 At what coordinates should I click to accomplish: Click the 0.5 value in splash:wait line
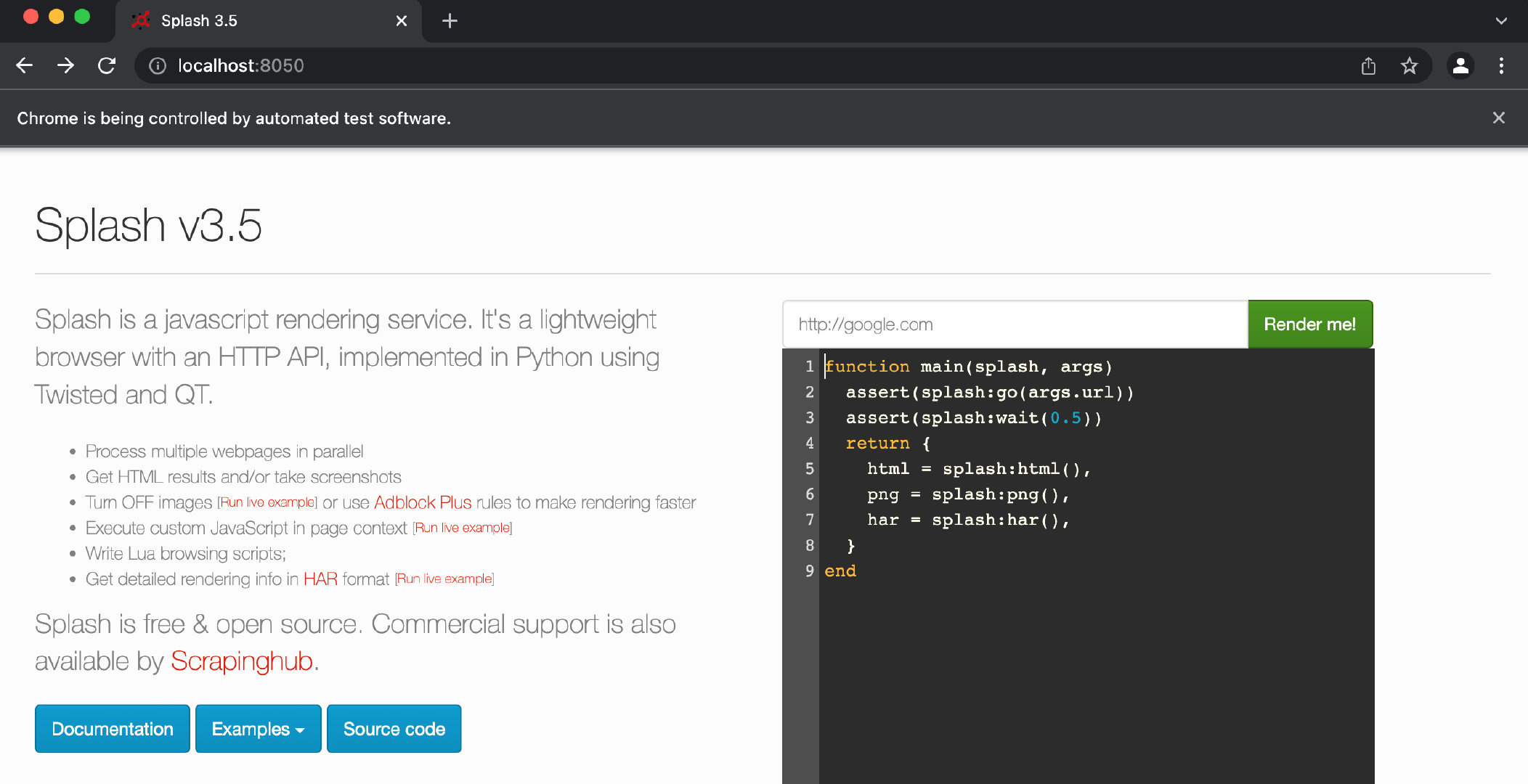pyautogui.click(x=1065, y=418)
